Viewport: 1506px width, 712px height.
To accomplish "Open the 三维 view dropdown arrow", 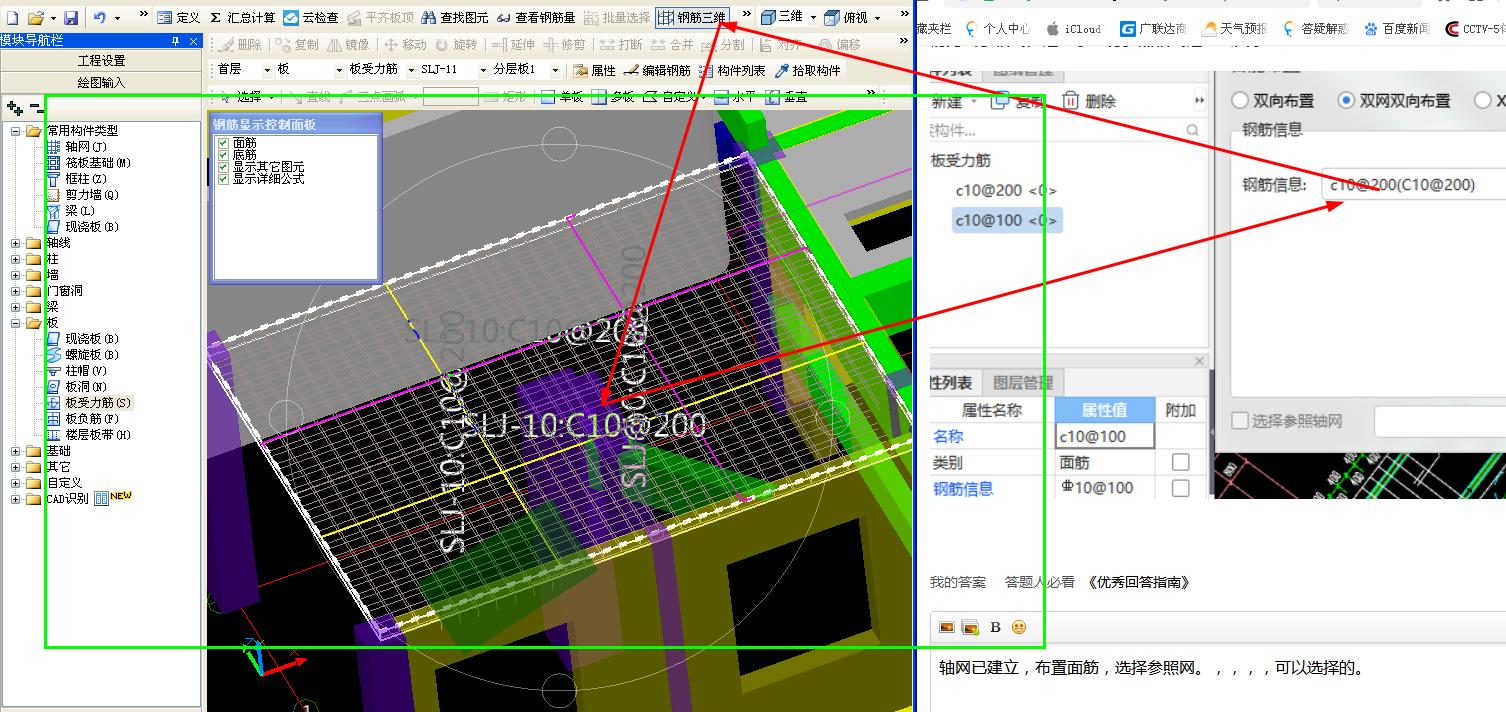I will [x=812, y=18].
